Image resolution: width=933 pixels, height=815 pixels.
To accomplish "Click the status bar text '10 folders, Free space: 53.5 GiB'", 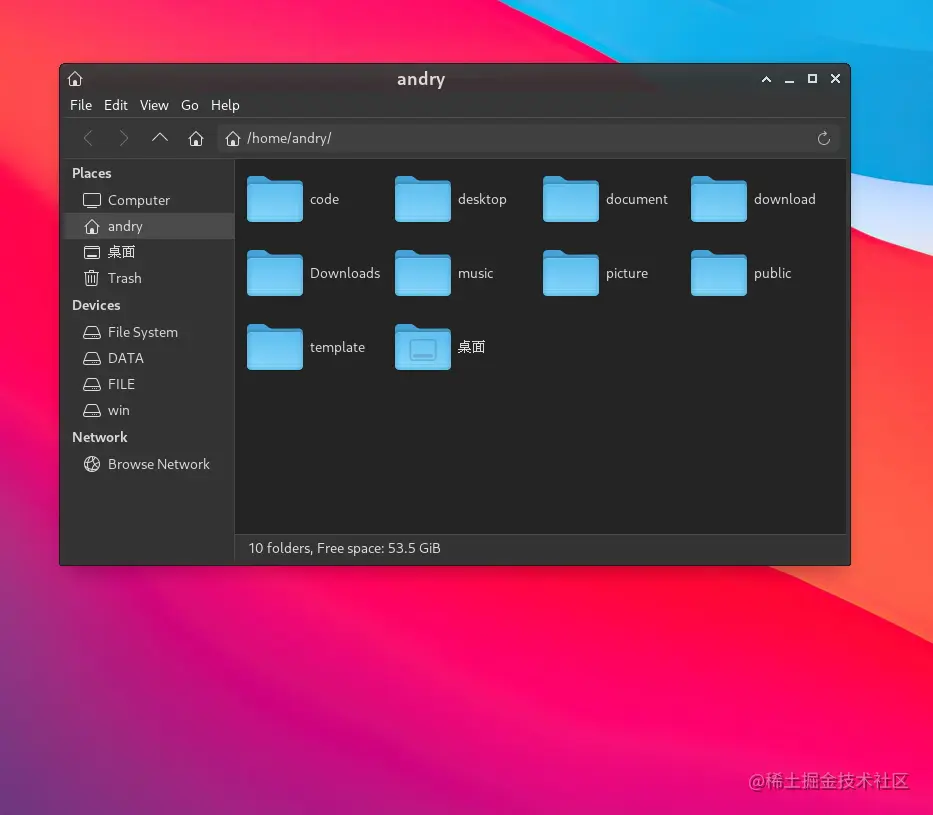I will (344, 548).
